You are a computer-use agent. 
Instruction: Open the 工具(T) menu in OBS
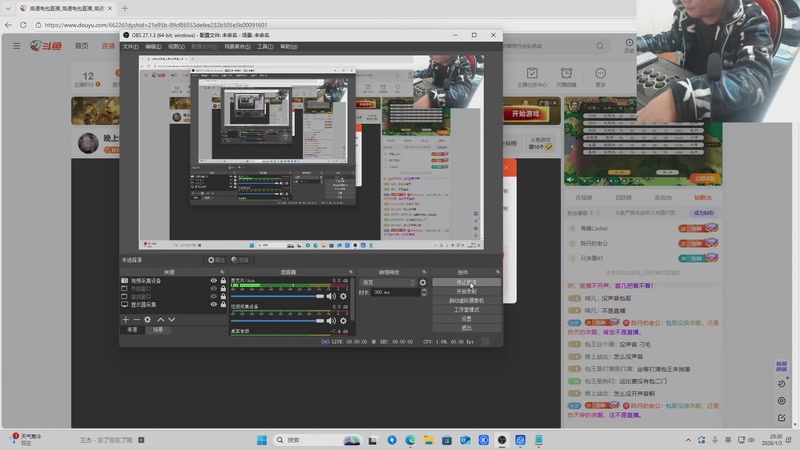coord(265,46)
